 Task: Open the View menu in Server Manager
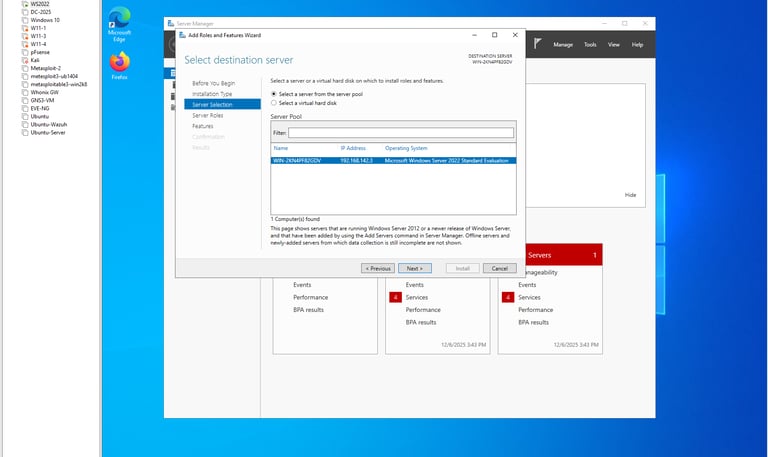click(x=613, y=45)
